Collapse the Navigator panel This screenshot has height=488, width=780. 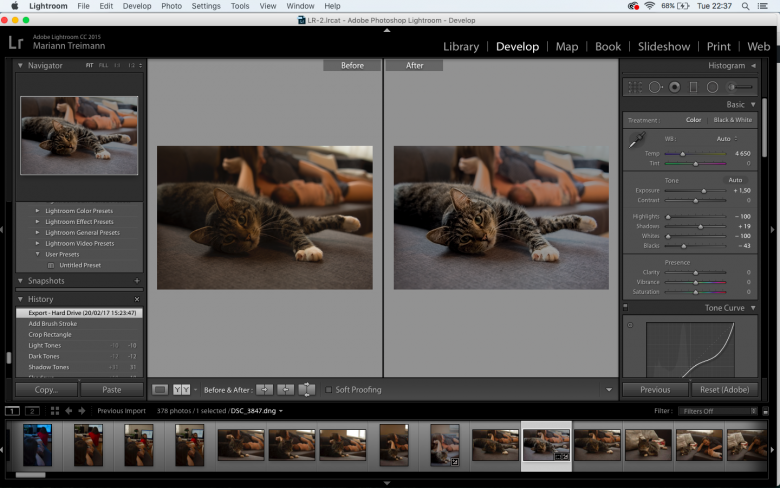20,65
